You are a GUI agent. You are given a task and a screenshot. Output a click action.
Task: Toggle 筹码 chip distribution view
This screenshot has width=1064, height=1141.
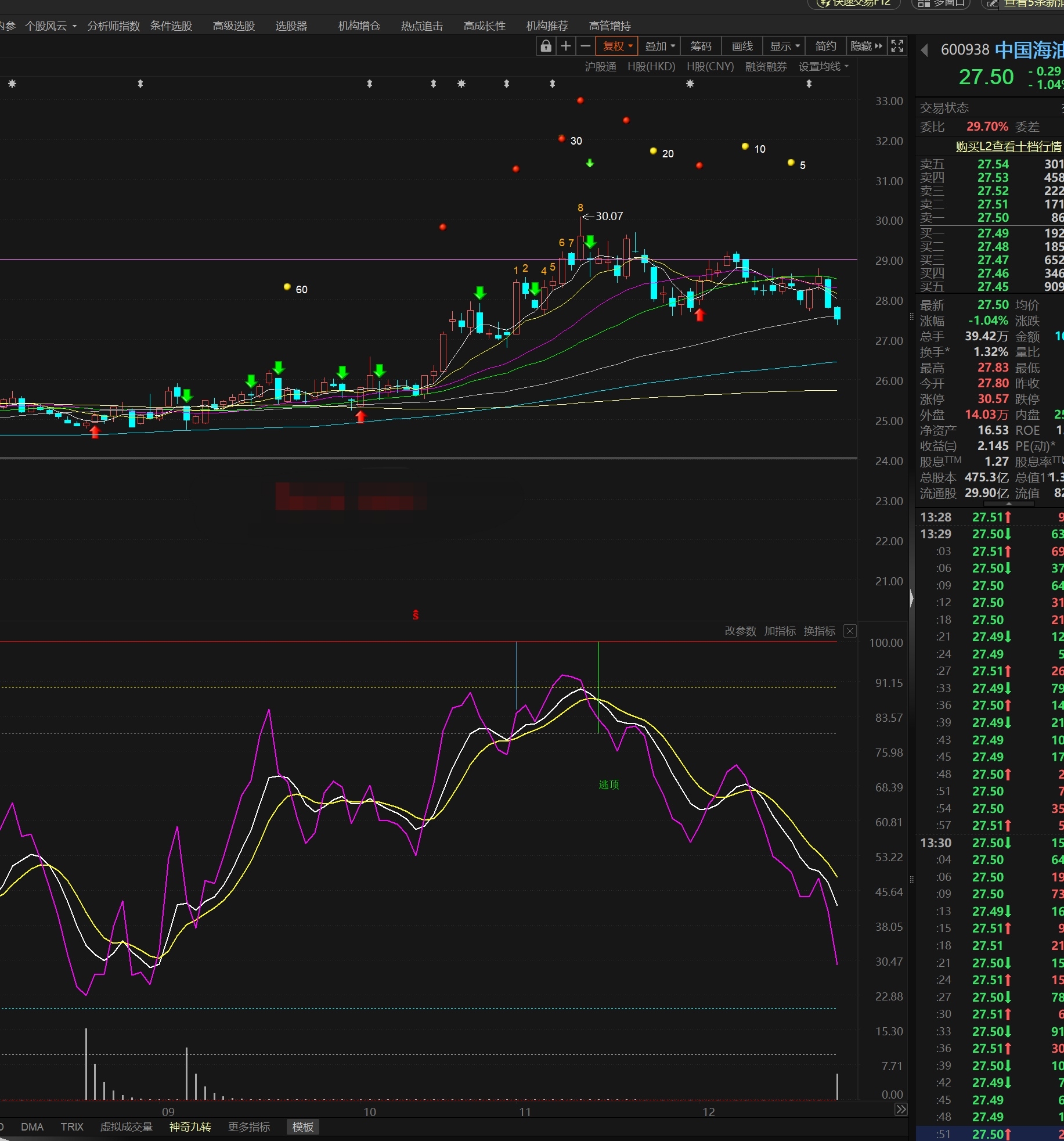pos(701,46)
